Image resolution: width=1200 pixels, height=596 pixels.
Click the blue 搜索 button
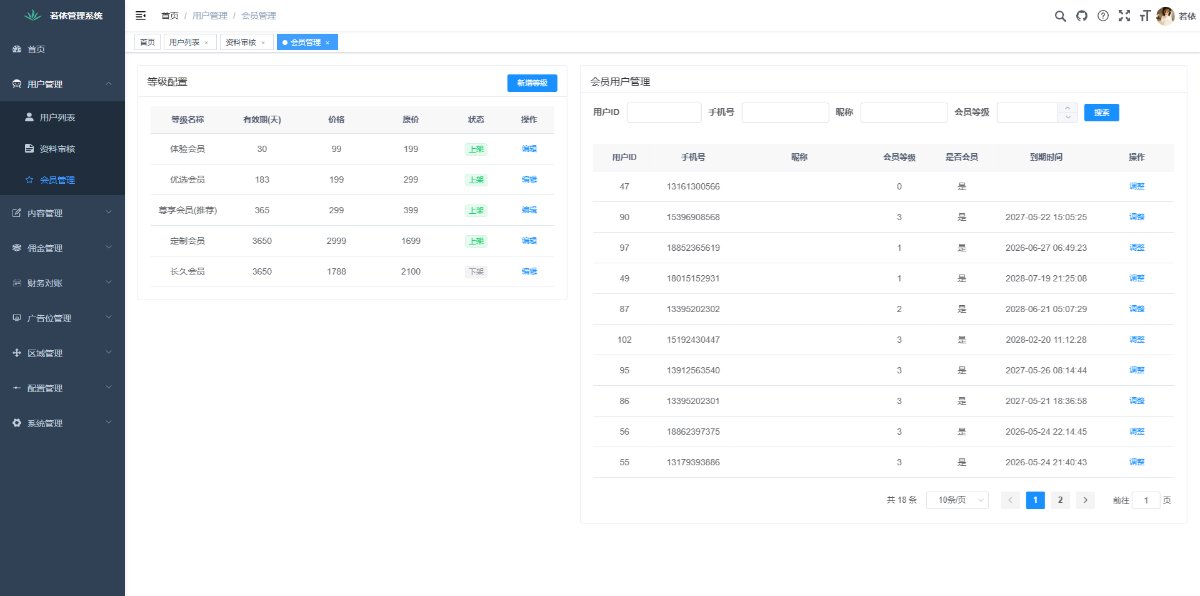[1101, 113]
